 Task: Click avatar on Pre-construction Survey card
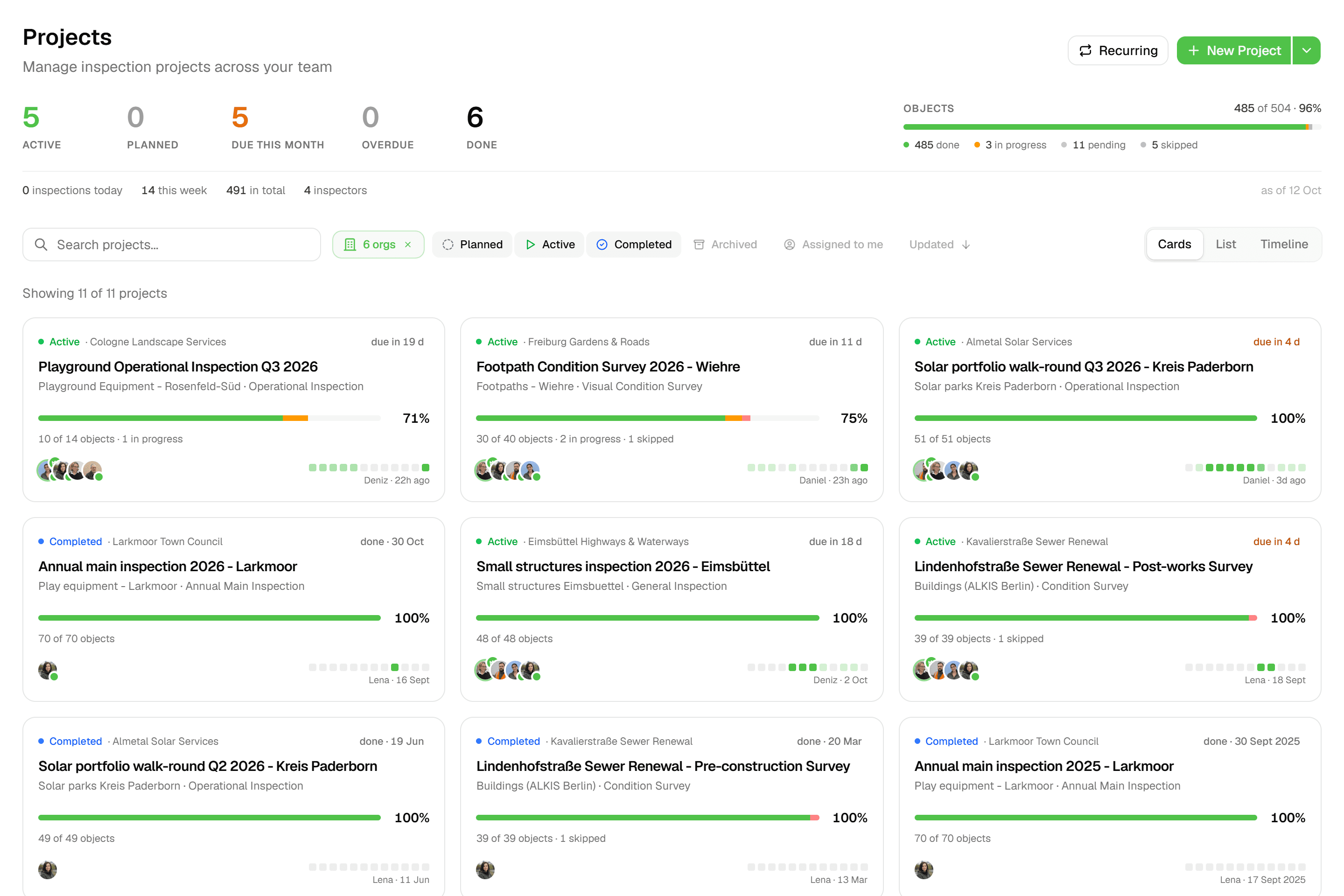[x=485, y=870]
